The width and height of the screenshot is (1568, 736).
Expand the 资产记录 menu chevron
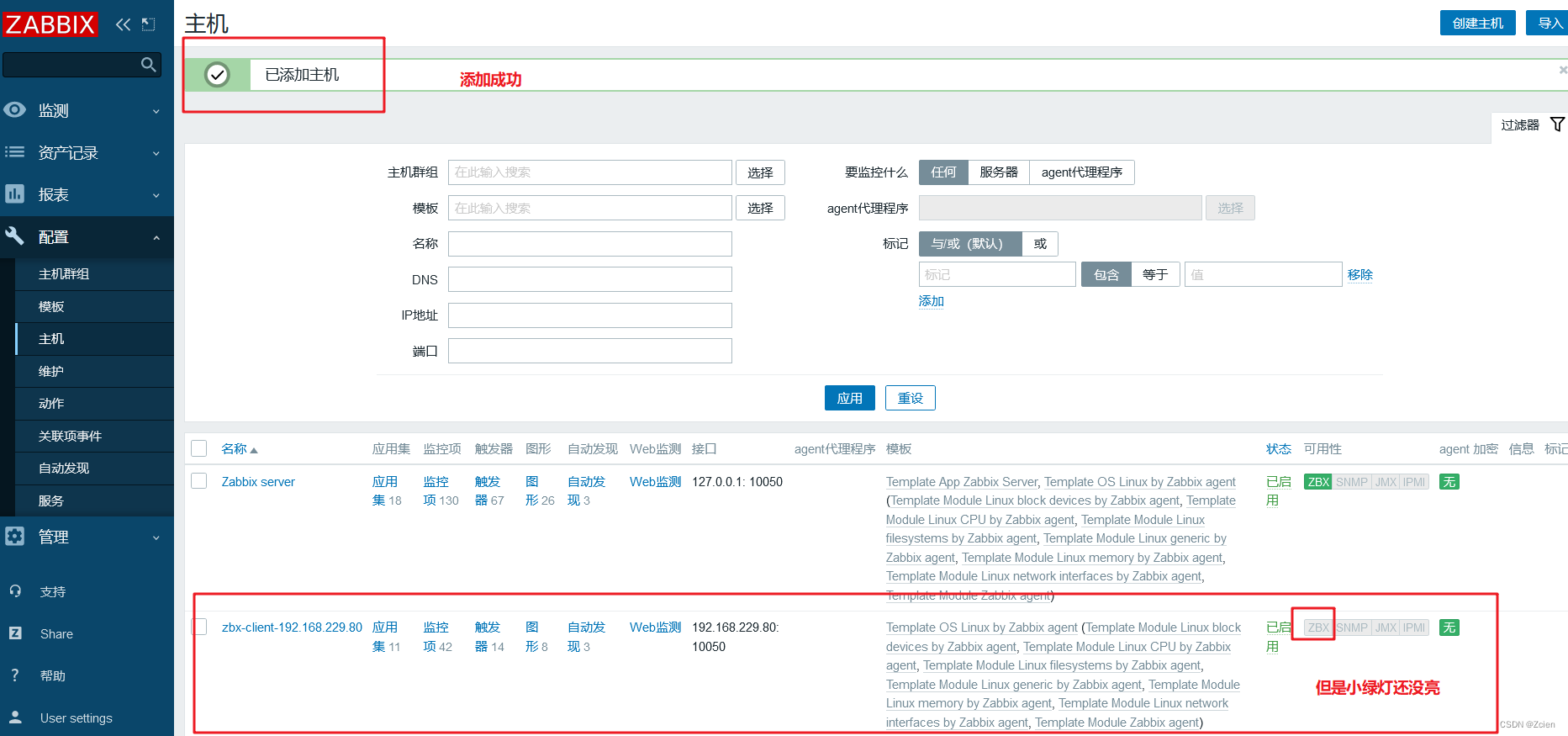[x=156, y=153]
